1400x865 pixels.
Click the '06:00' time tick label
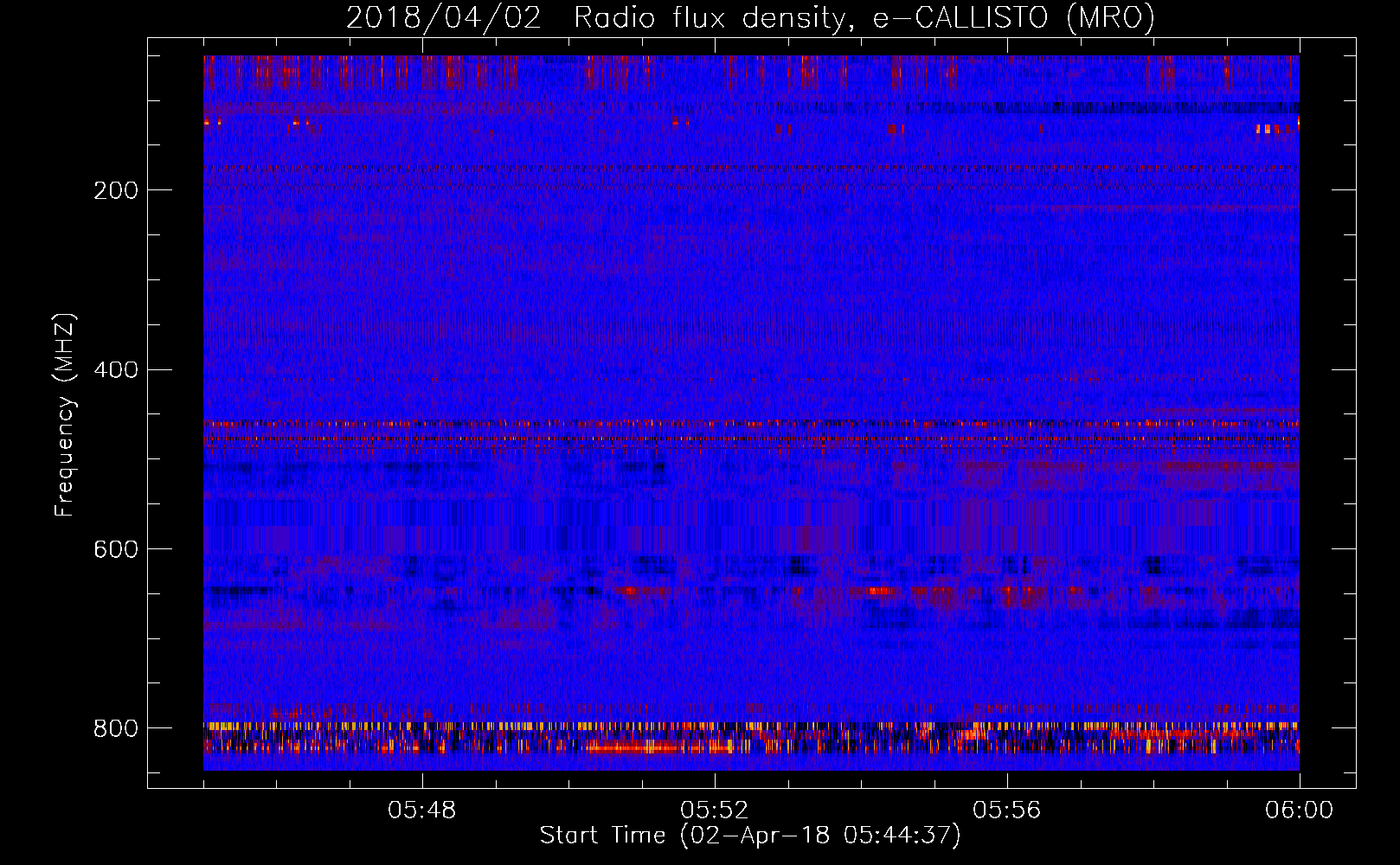1300,811
